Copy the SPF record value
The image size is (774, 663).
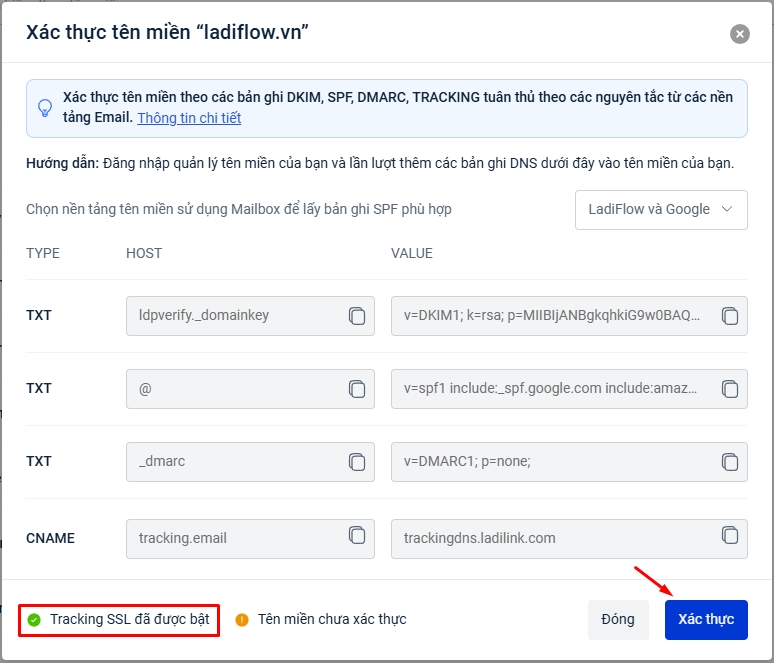(x=730, y=389)
